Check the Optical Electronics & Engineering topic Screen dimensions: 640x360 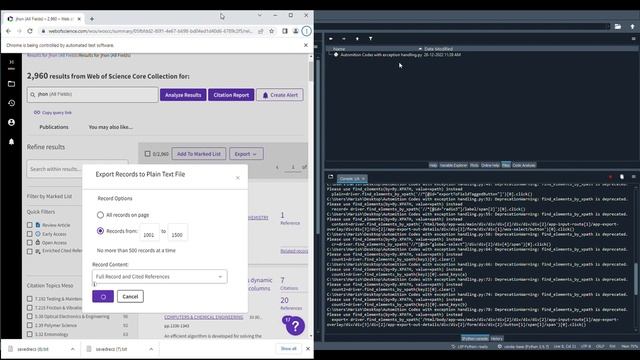(29, 316)
